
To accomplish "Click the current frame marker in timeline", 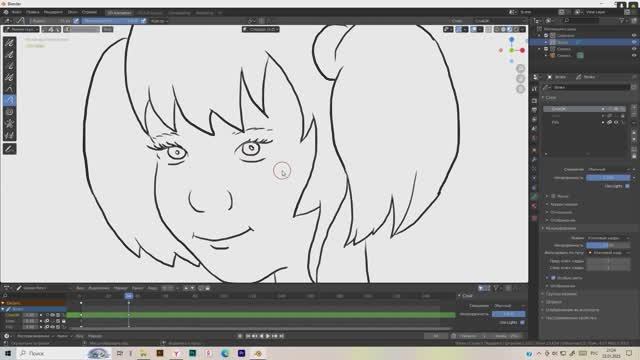I will tap(129, 296).
